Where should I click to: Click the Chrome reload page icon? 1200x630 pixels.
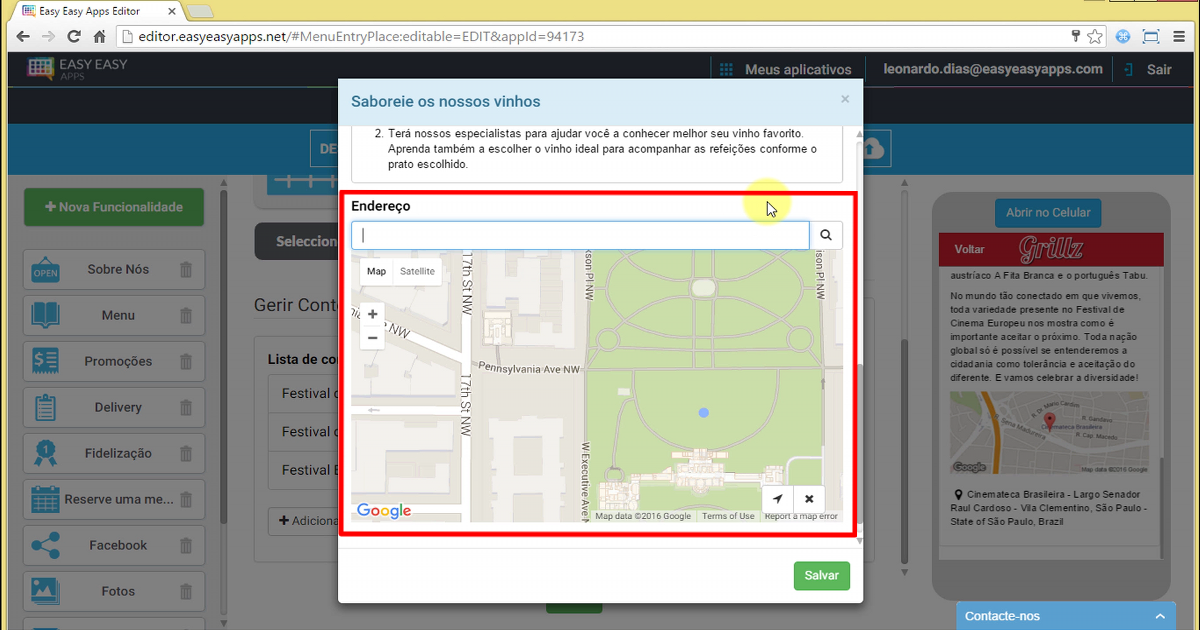tap(74, 36)
